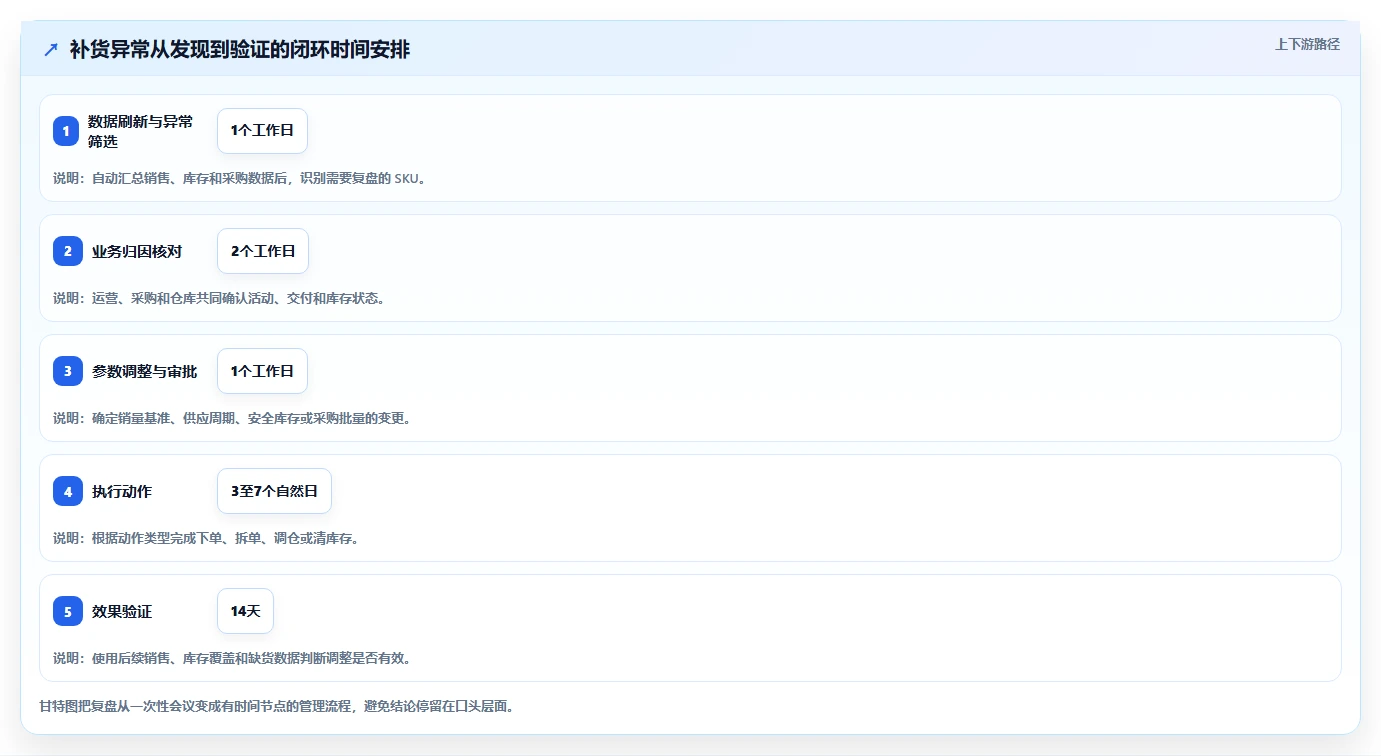Click the 14天 duration pill
1381x756 pixels.
[245, 611]
